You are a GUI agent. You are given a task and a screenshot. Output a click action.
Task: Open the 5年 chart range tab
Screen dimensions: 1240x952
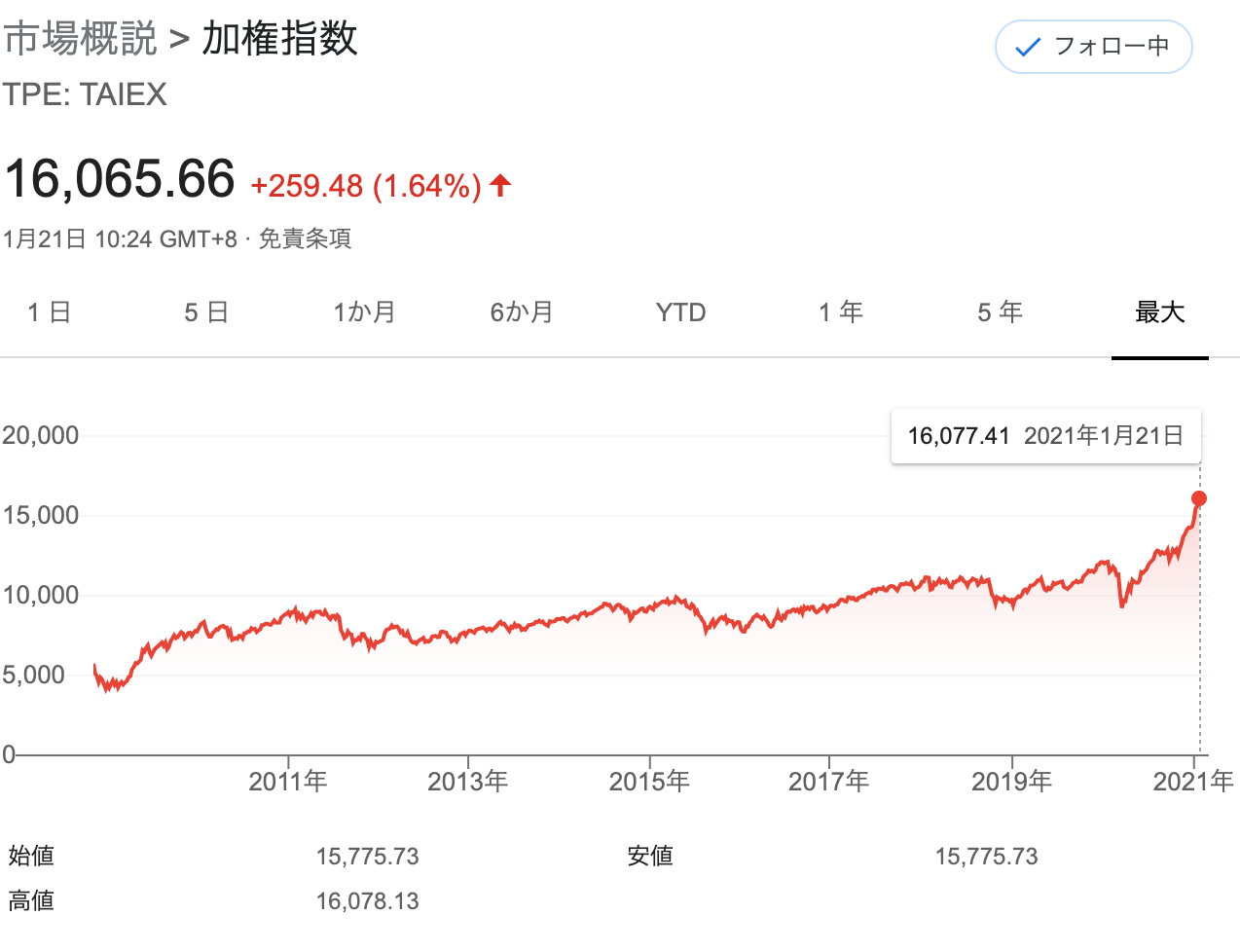point(1000,312)
